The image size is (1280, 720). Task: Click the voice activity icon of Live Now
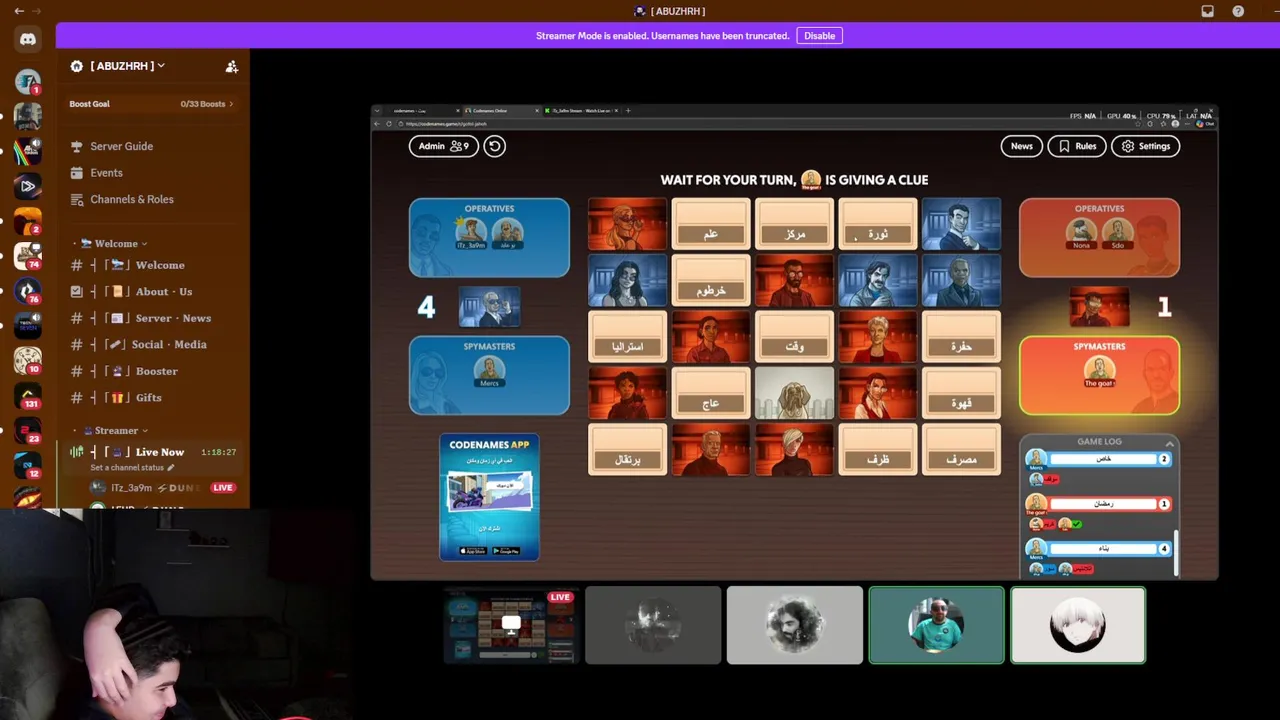tap(77, 452)
